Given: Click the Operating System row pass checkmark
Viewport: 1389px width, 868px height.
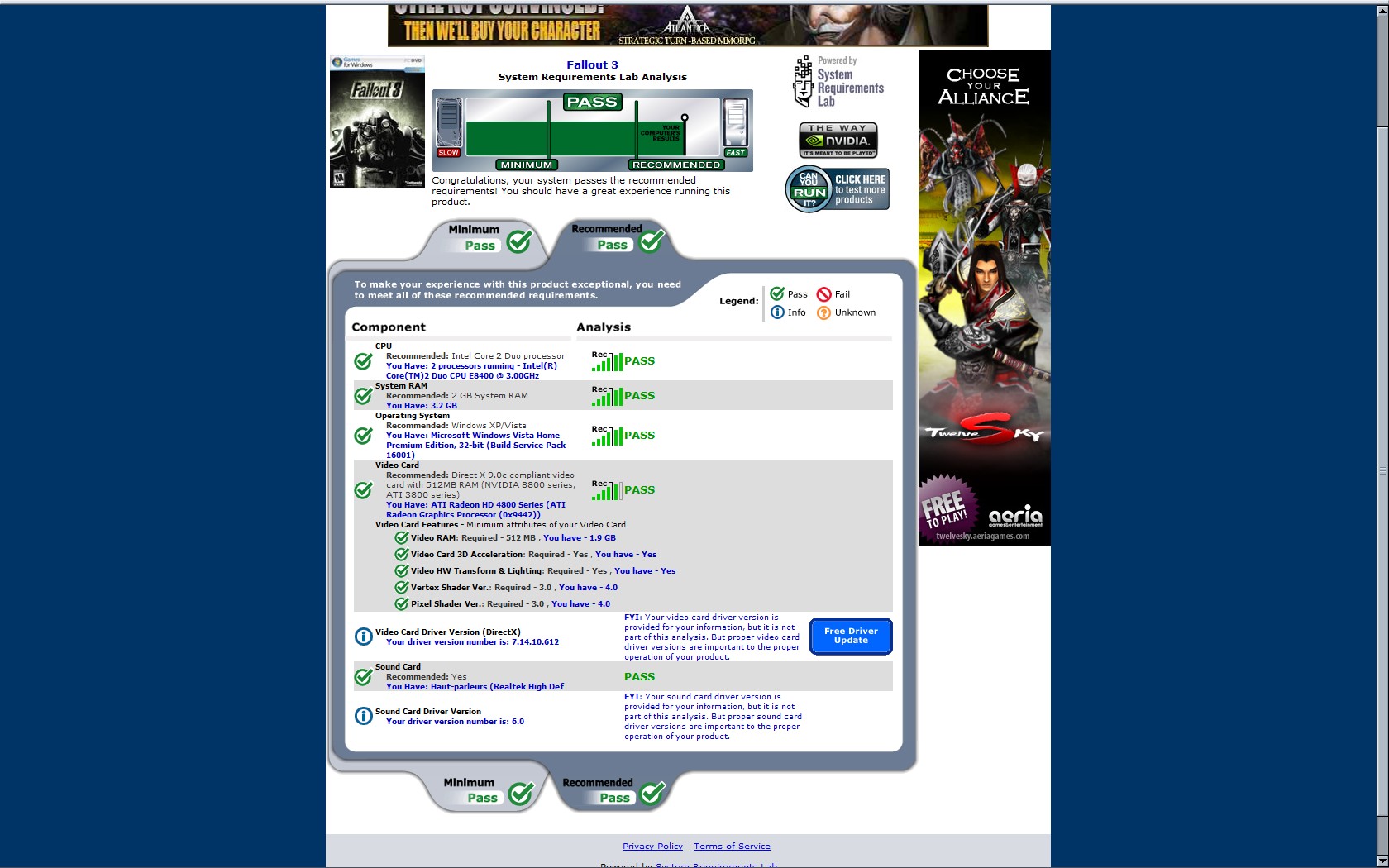Looking at the screenshot, I should [x=363, y=436].
